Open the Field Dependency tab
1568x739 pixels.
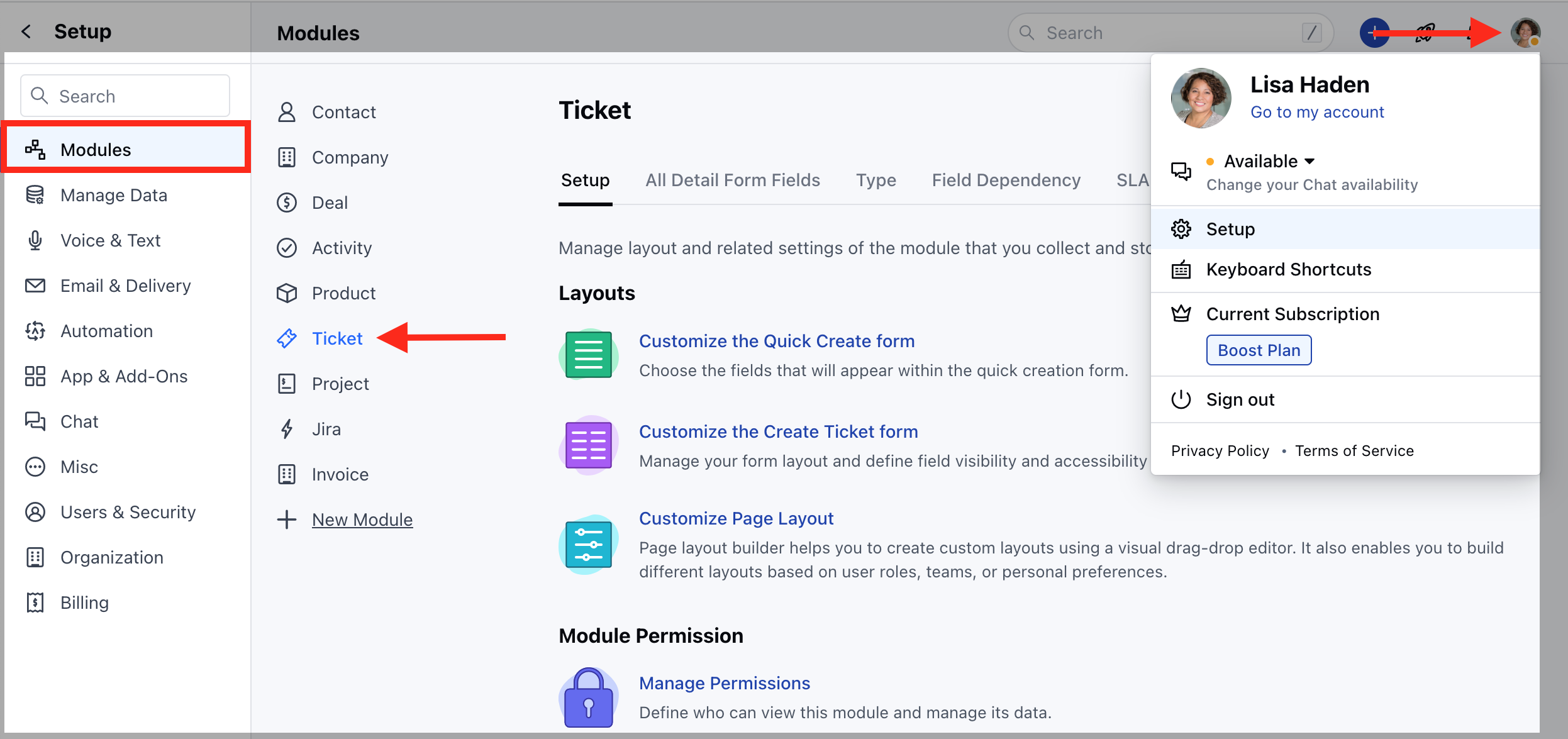click(1005, 180)
